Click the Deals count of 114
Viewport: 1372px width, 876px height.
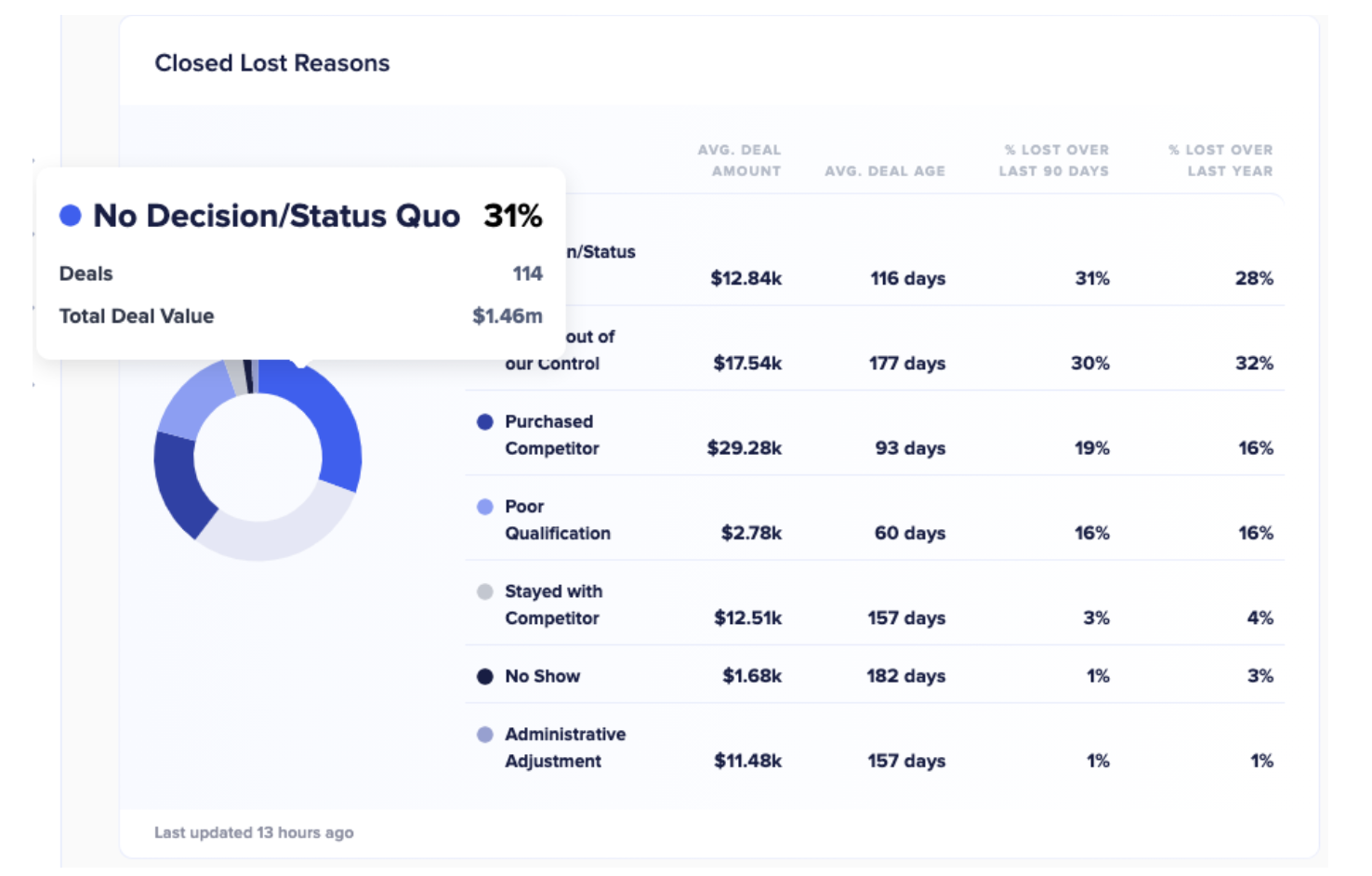tap(528, 273)
